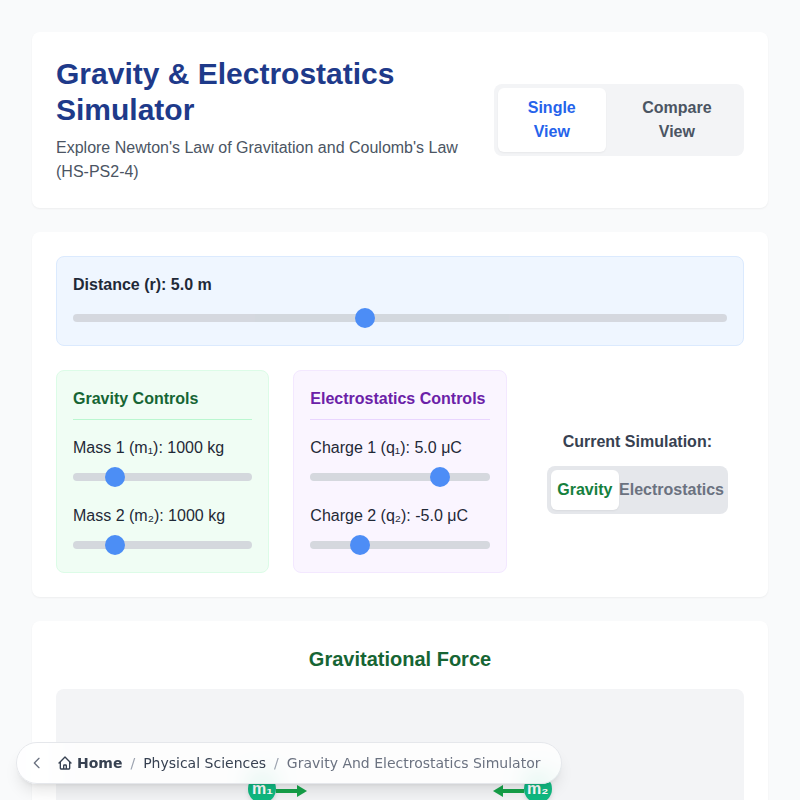800x800 pixels.
Task: Click the Gravitational Force heading
Action: click(x=399, y=659)
